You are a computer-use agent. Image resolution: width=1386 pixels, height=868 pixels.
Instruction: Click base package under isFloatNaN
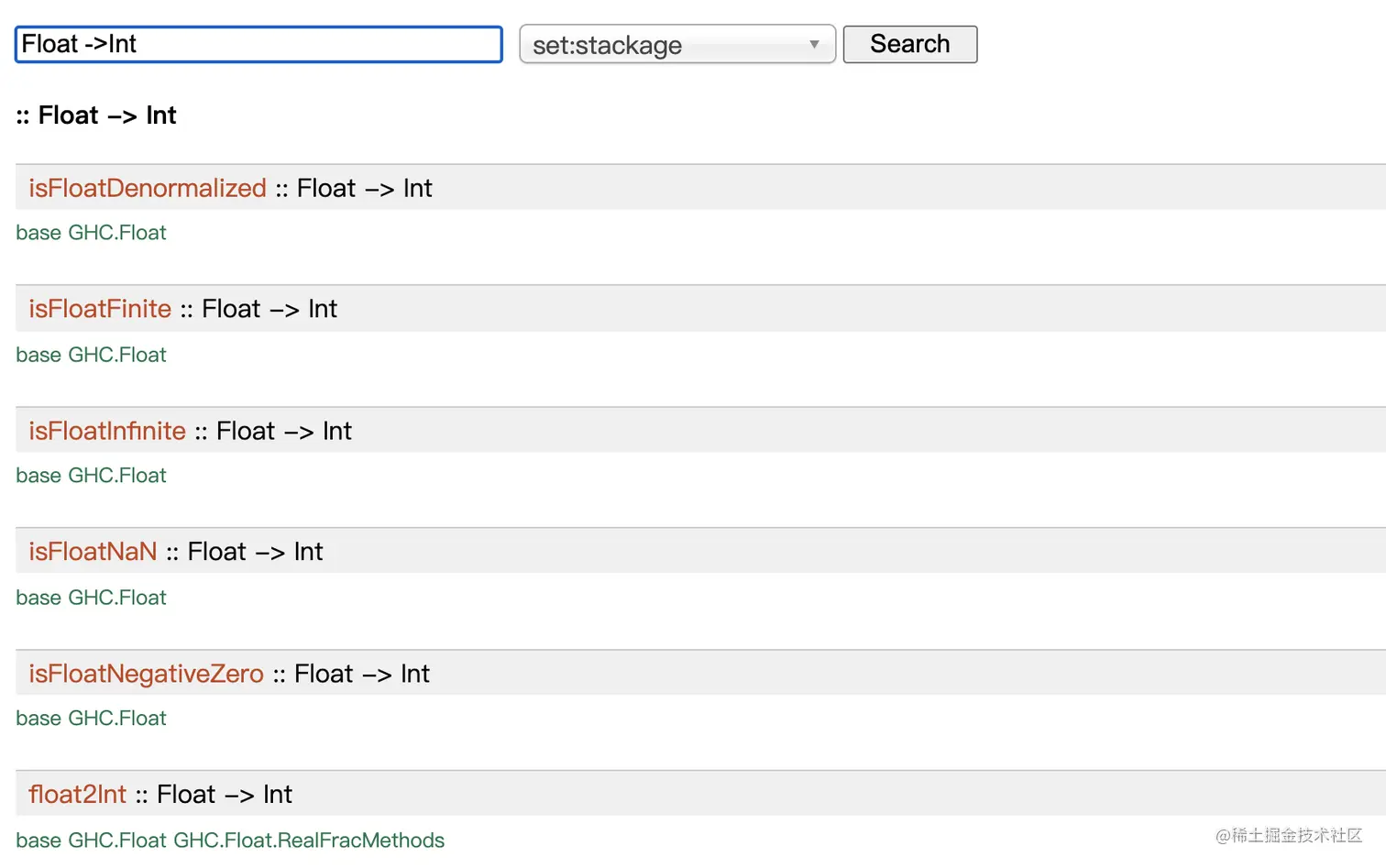38,598
